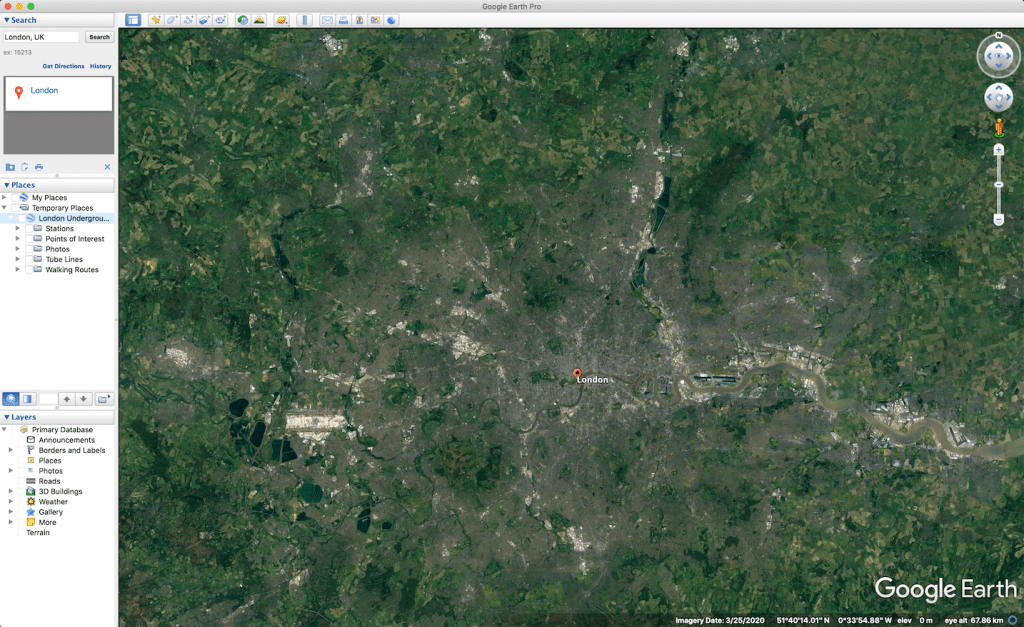Image resolution: width=1024 pixels, height=627 pixels.
Task: Click the search input field with London, UK
Action: (41, 37)
